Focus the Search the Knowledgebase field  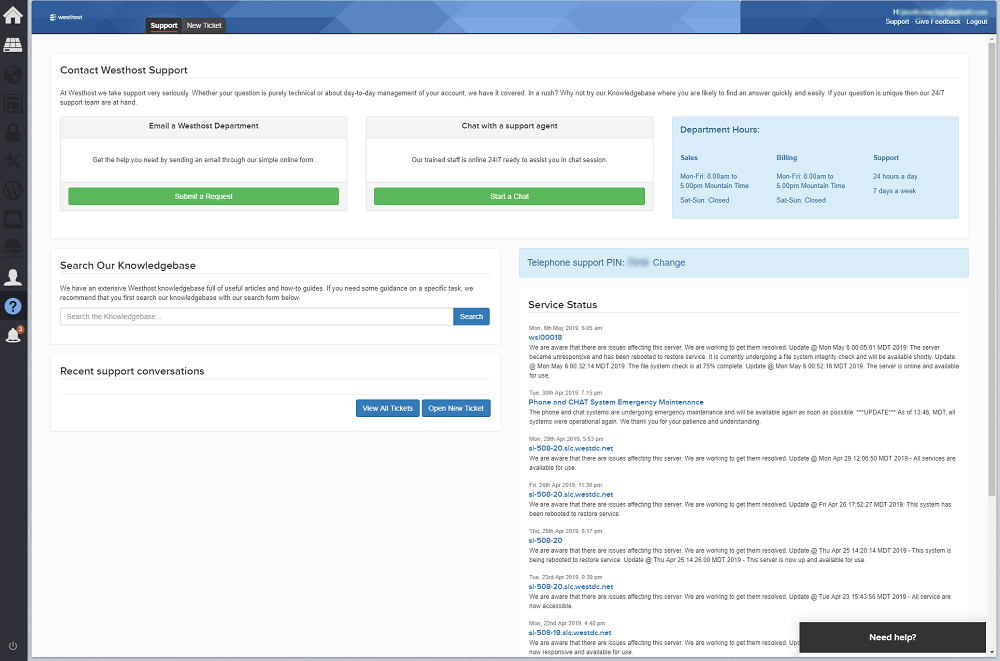tap(256, 316)
